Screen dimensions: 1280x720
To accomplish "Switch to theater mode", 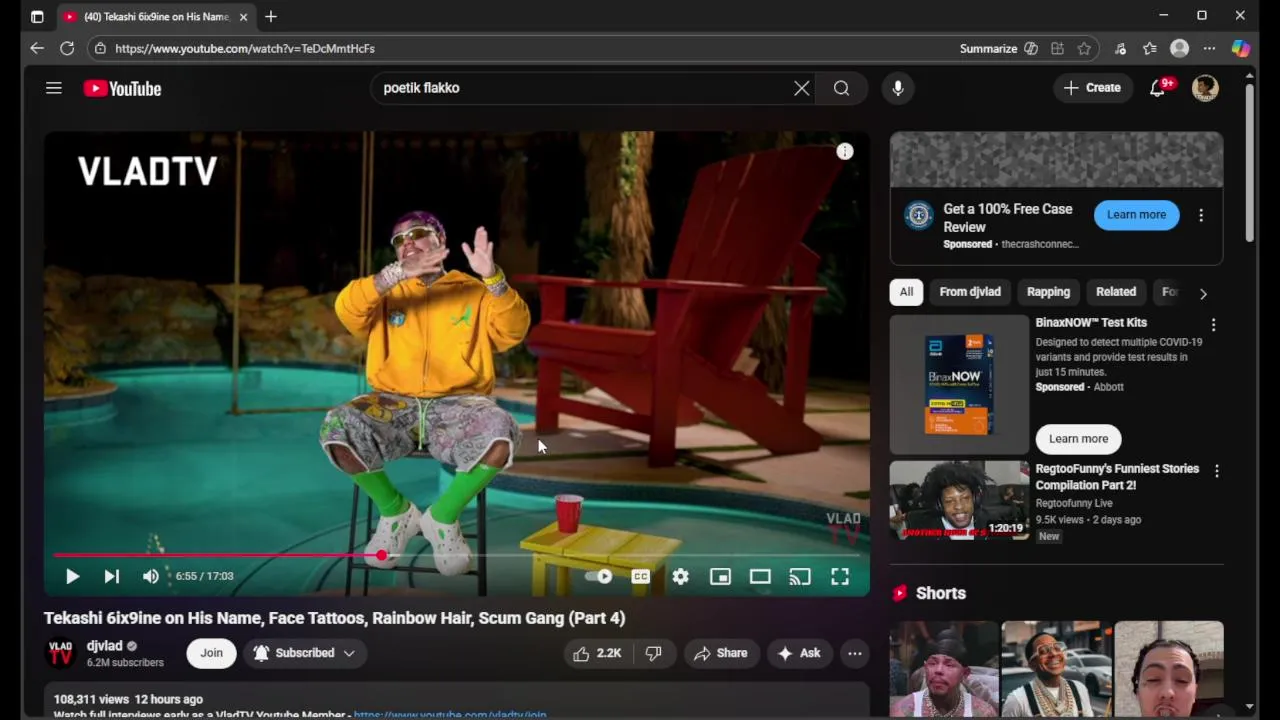I will (x=760, y=576).
